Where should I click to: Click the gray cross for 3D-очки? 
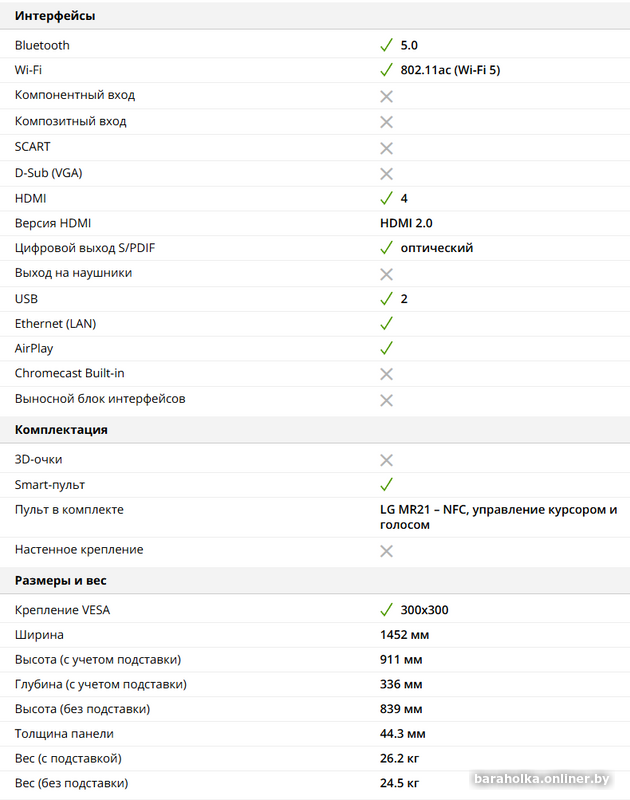[x=386, y=460]
